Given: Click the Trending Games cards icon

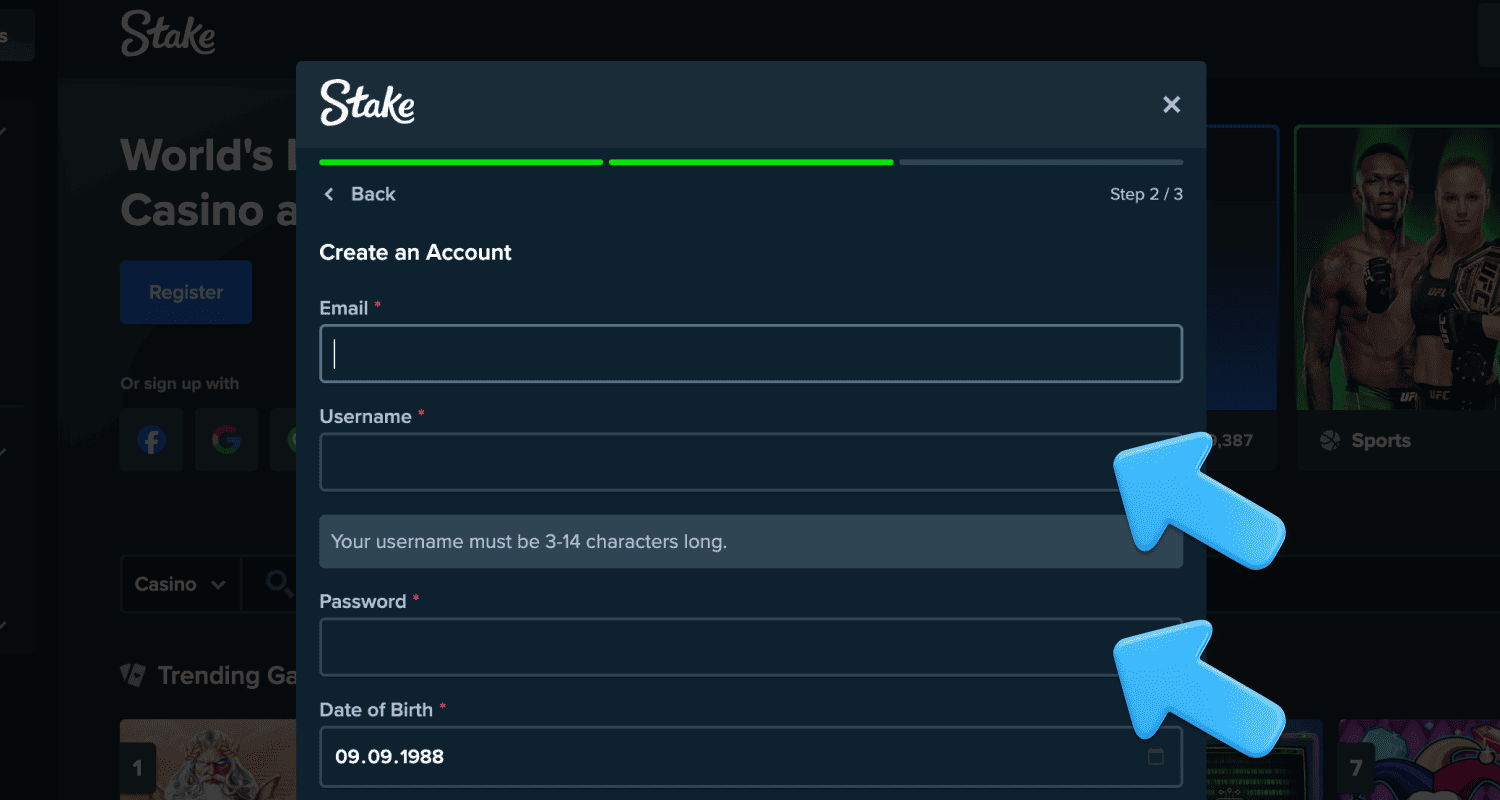Looking at the screenshot, I should pos(132,676).
